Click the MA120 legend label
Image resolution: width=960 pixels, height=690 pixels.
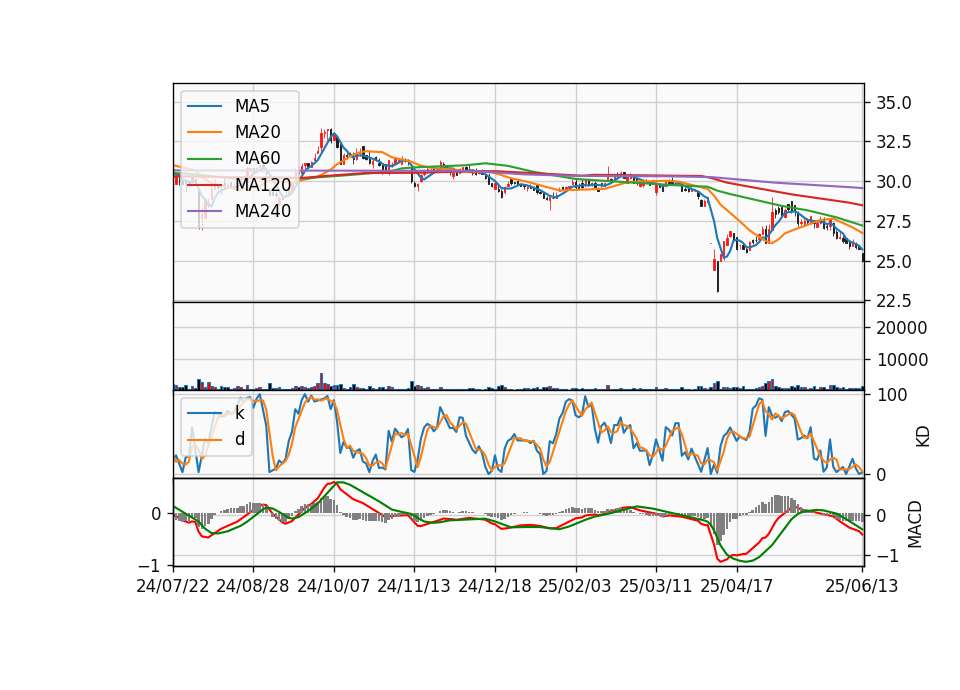coord(263,184)
